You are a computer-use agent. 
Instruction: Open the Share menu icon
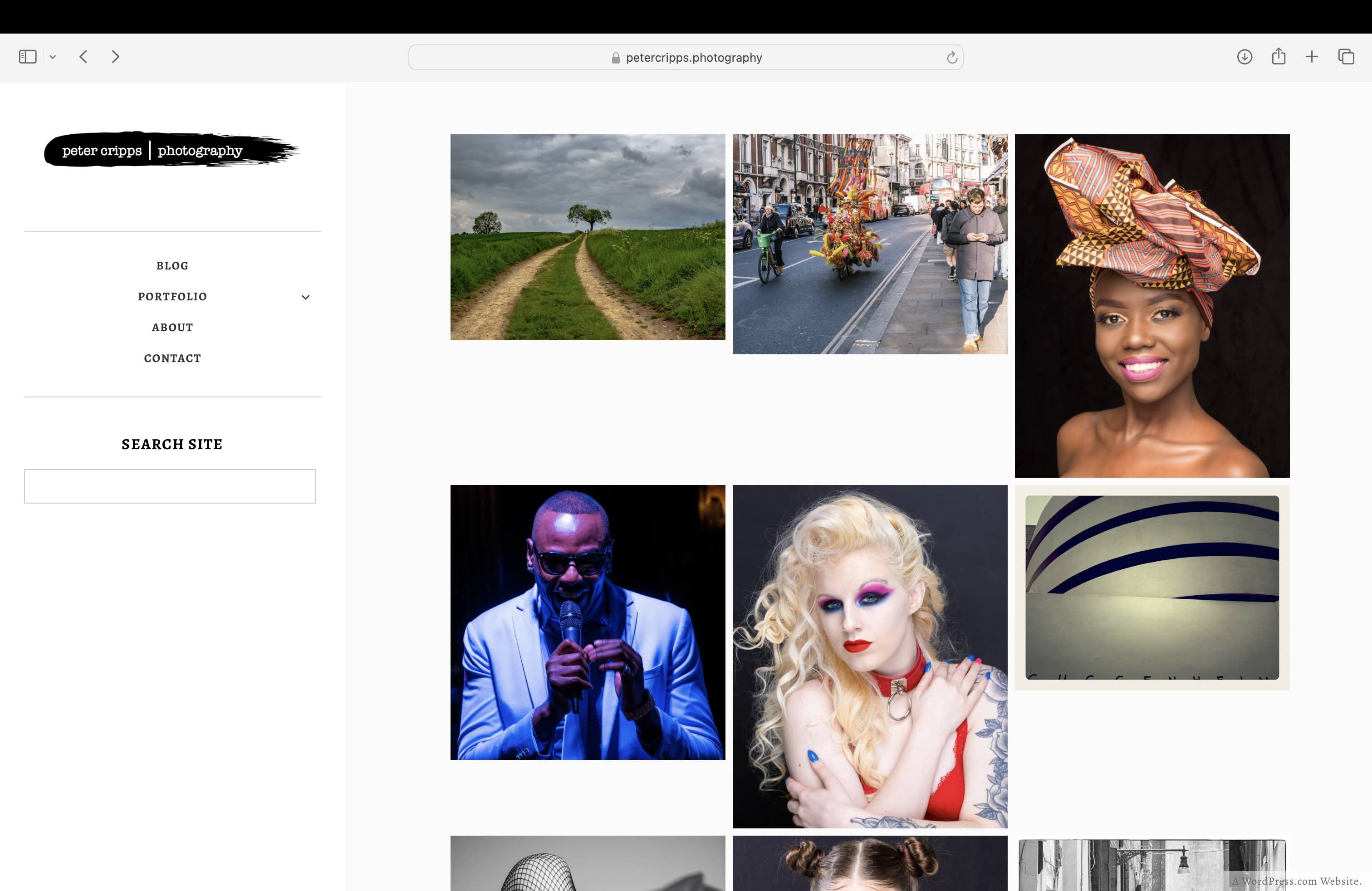coord(1278,56)
